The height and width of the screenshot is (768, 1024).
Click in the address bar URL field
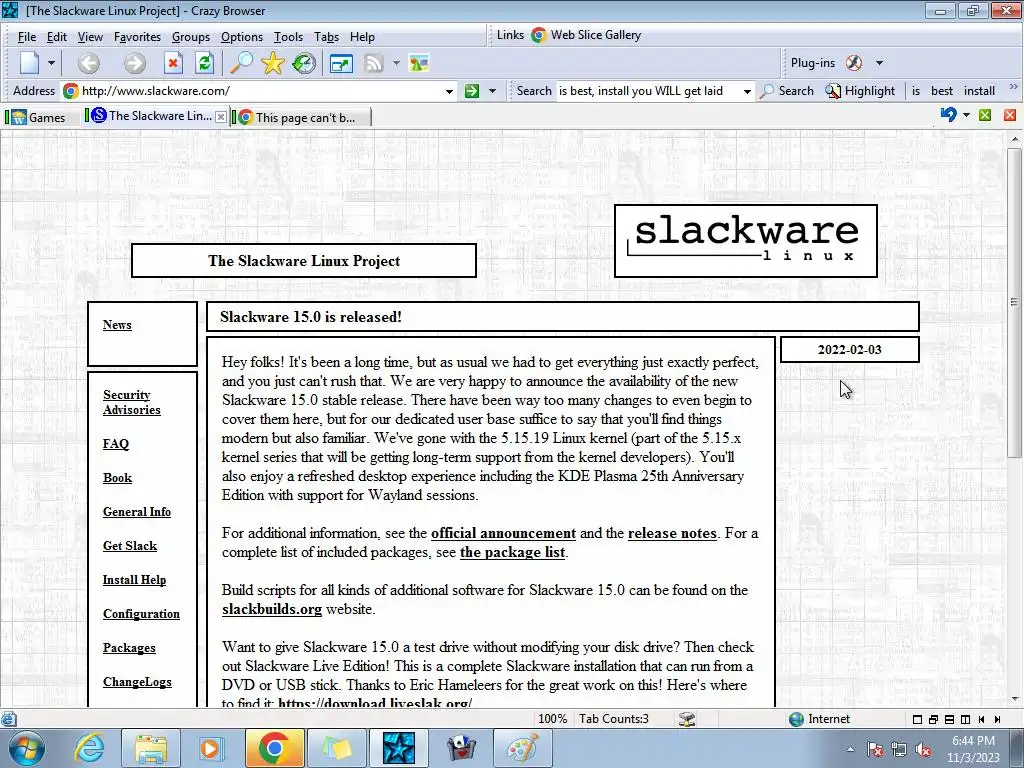pyautogui.click(x=260, y=91)
